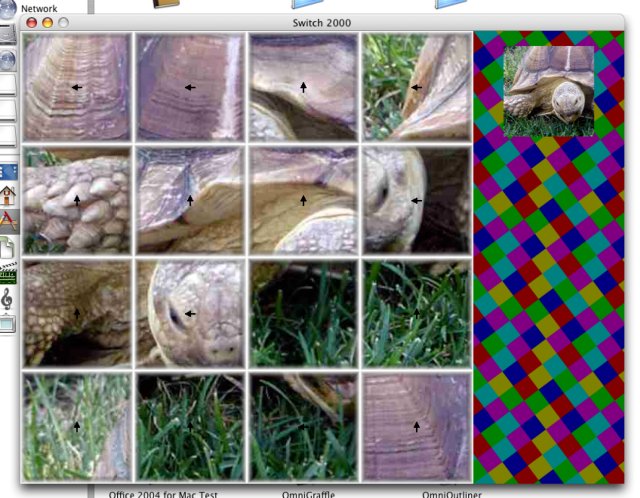Click the grass tile with white clover specks
The image size is (640, 498).
point(416,313)
